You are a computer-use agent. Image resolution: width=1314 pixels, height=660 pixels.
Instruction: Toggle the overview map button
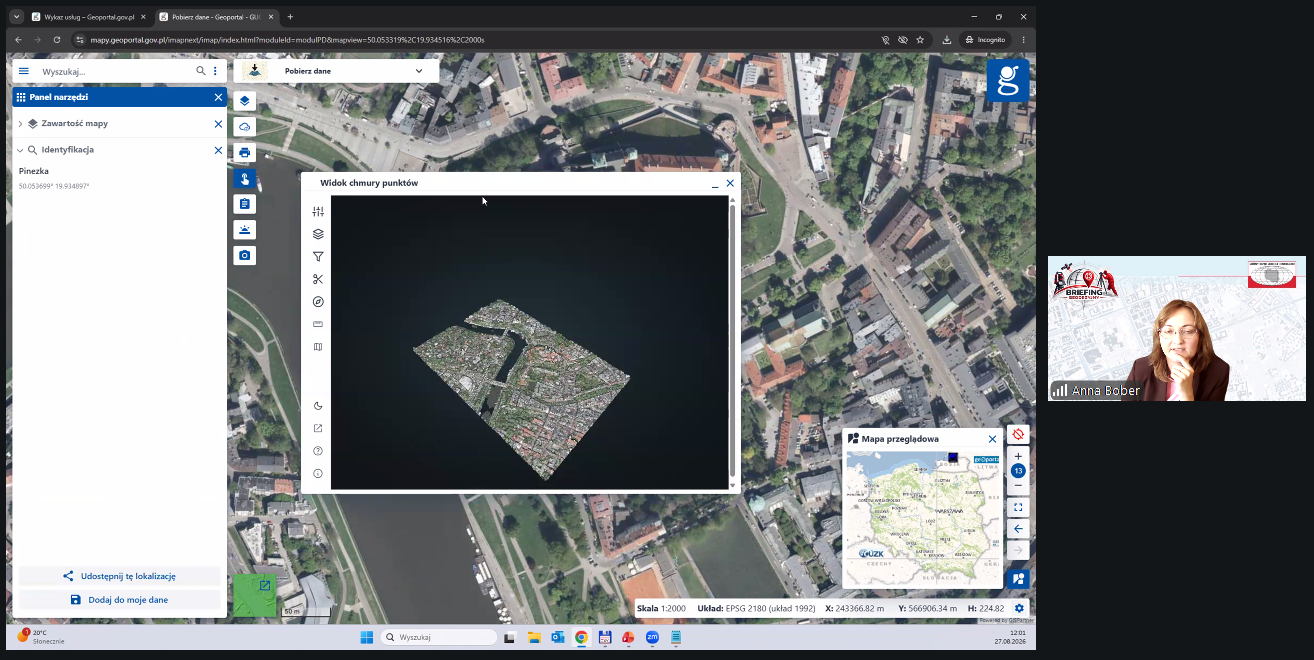(1018, 579)
